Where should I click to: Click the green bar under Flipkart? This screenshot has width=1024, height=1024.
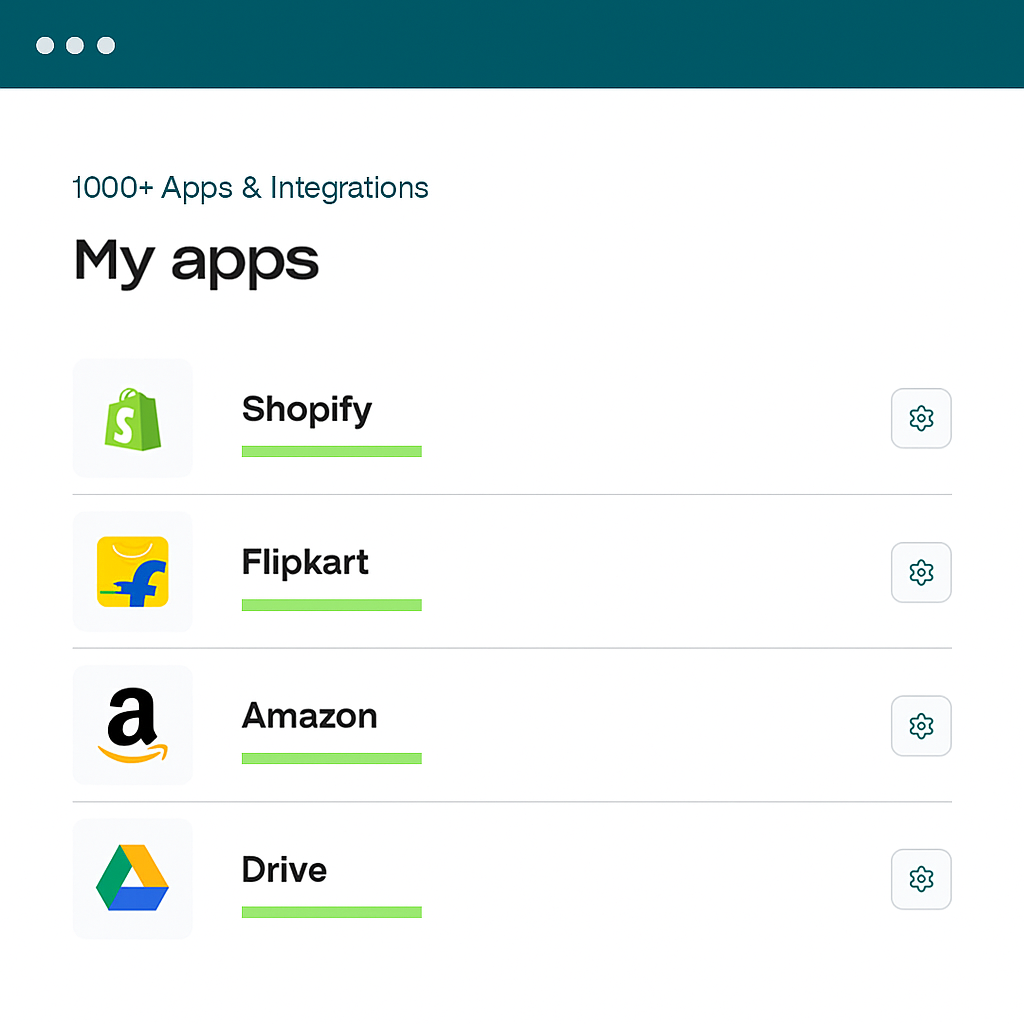pos(331,605)
